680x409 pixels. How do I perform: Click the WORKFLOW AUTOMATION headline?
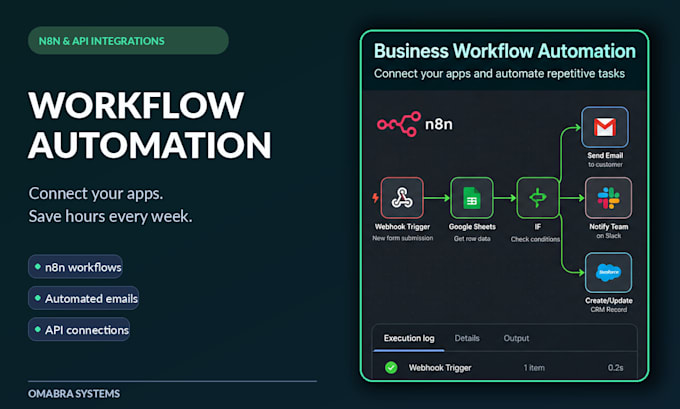coord(150,125)
